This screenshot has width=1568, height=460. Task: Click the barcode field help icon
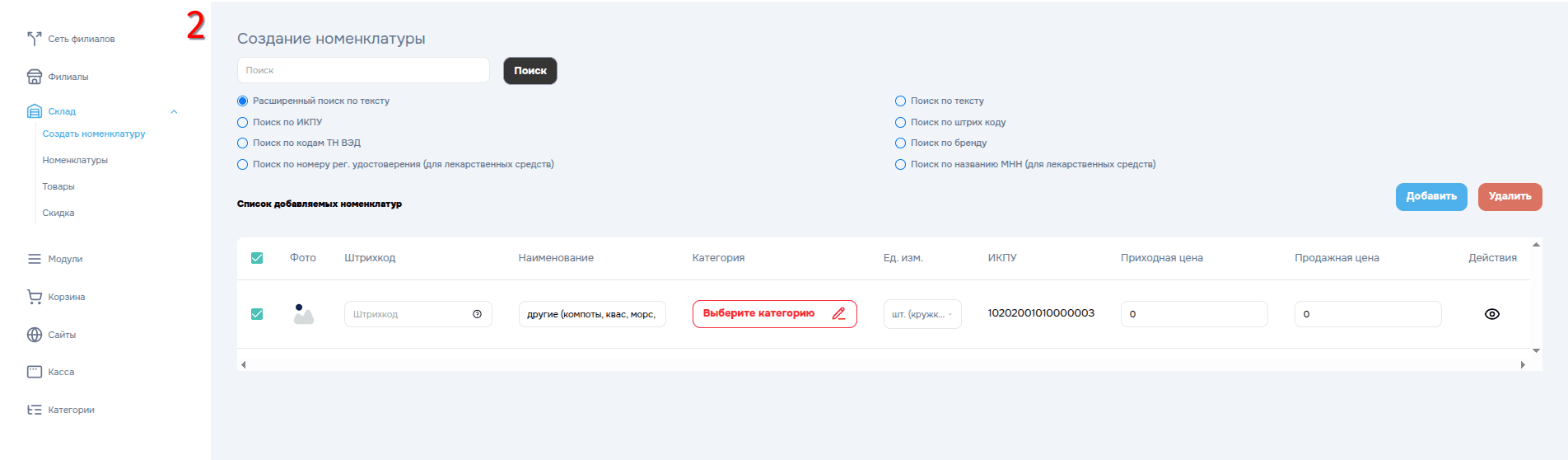click(x=477, y=314)
